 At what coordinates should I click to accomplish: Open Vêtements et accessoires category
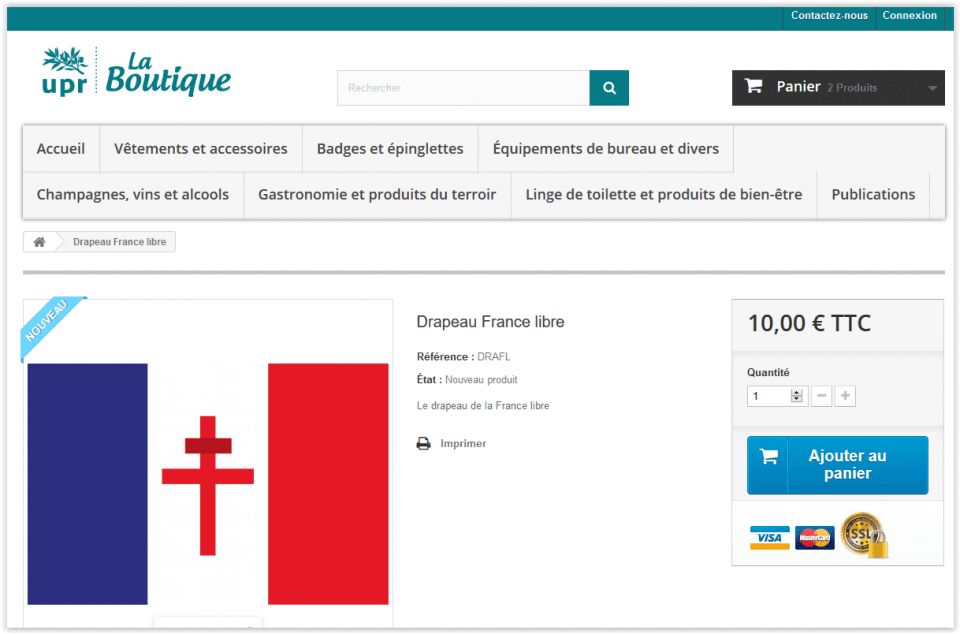pos(201,149)
